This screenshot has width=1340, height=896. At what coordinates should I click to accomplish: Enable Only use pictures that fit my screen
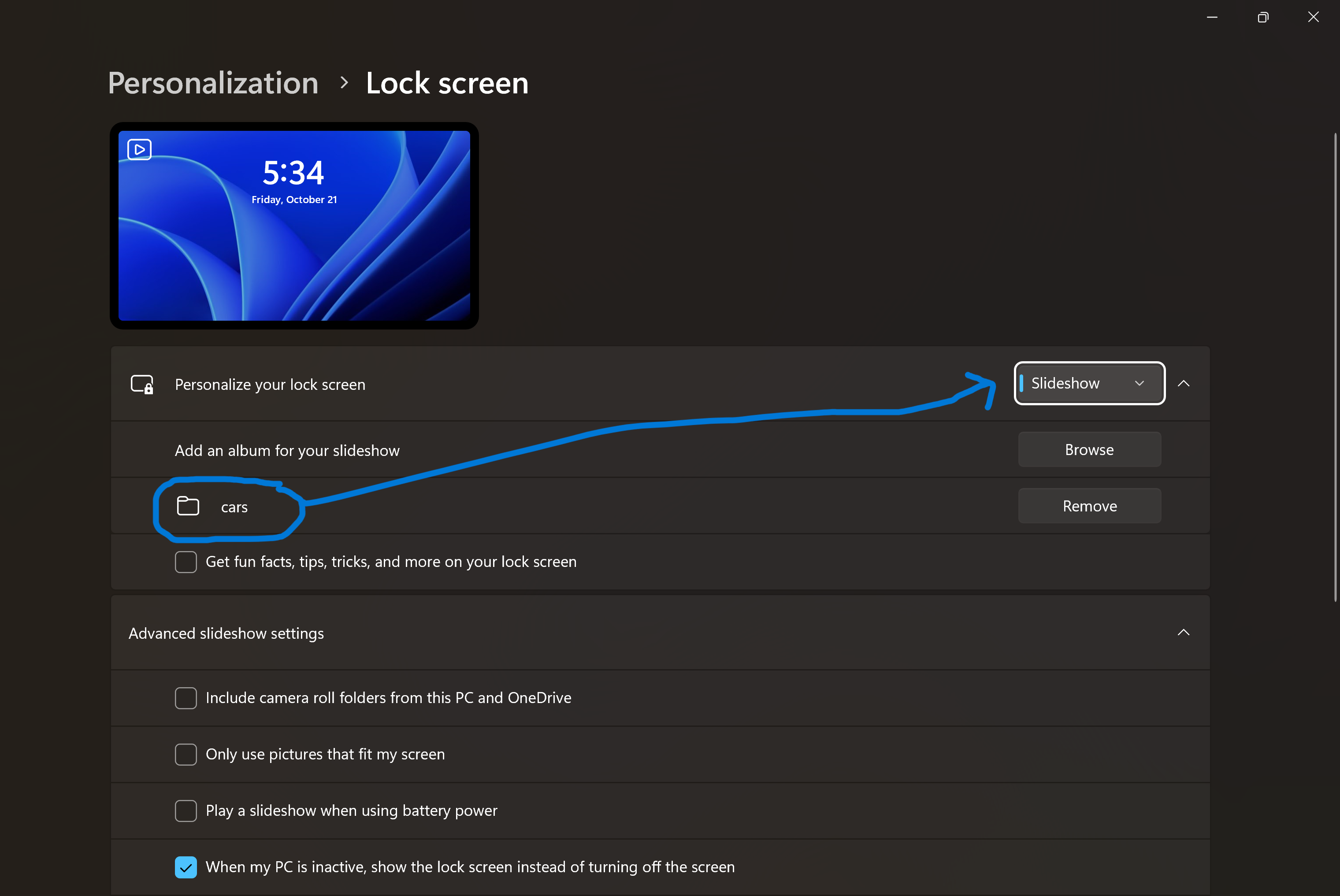pyautogui.click(x=186, y=754)
